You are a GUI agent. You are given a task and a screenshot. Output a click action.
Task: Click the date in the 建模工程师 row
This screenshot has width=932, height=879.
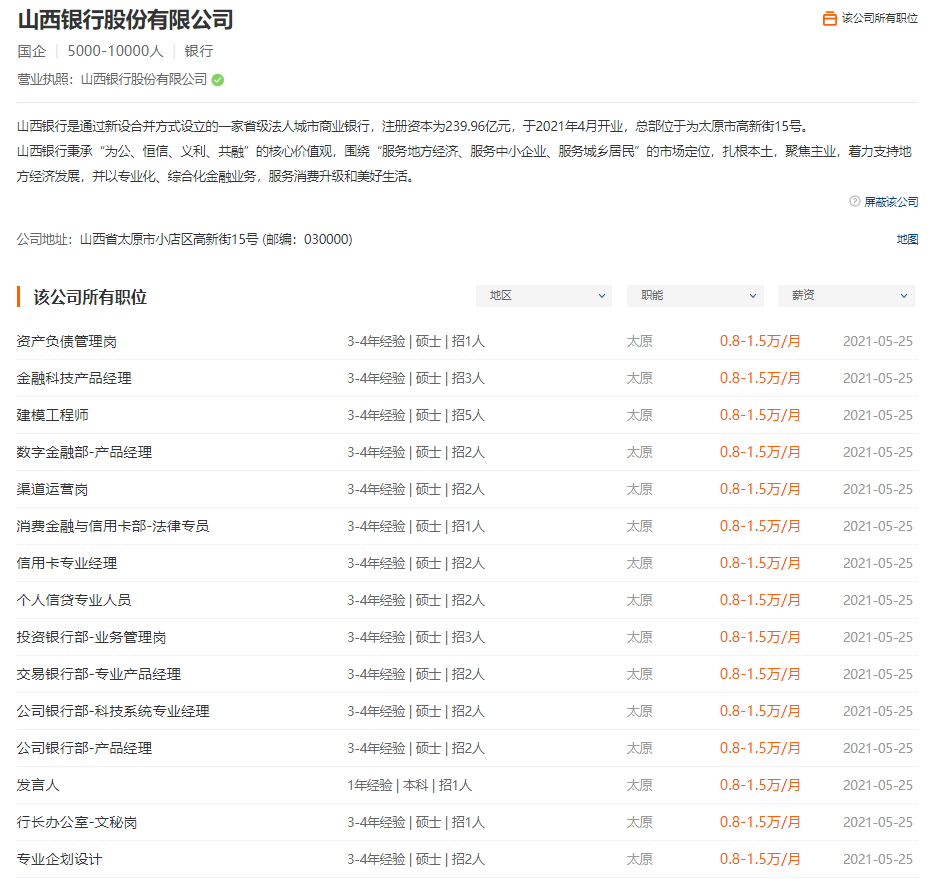[x=878, y=415]
